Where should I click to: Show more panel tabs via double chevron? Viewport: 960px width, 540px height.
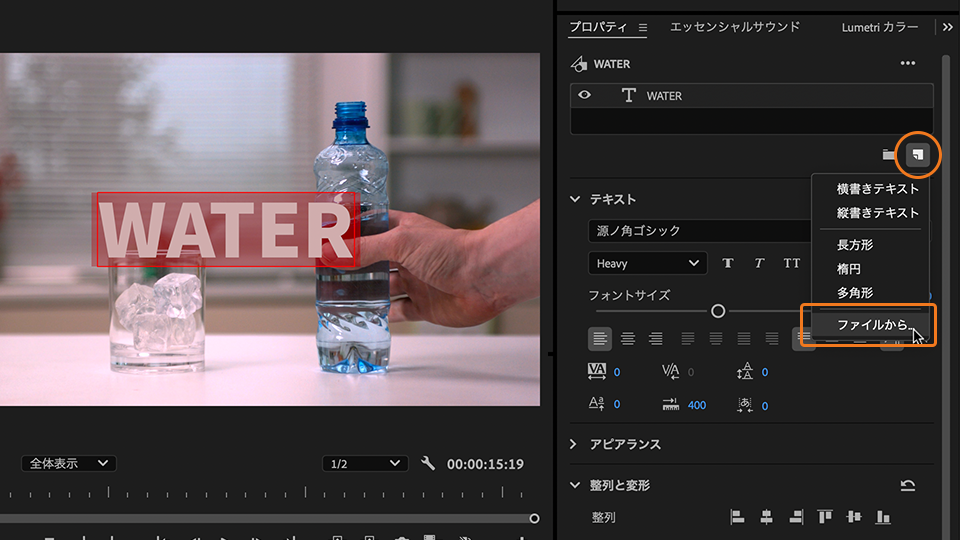point(948,27)
